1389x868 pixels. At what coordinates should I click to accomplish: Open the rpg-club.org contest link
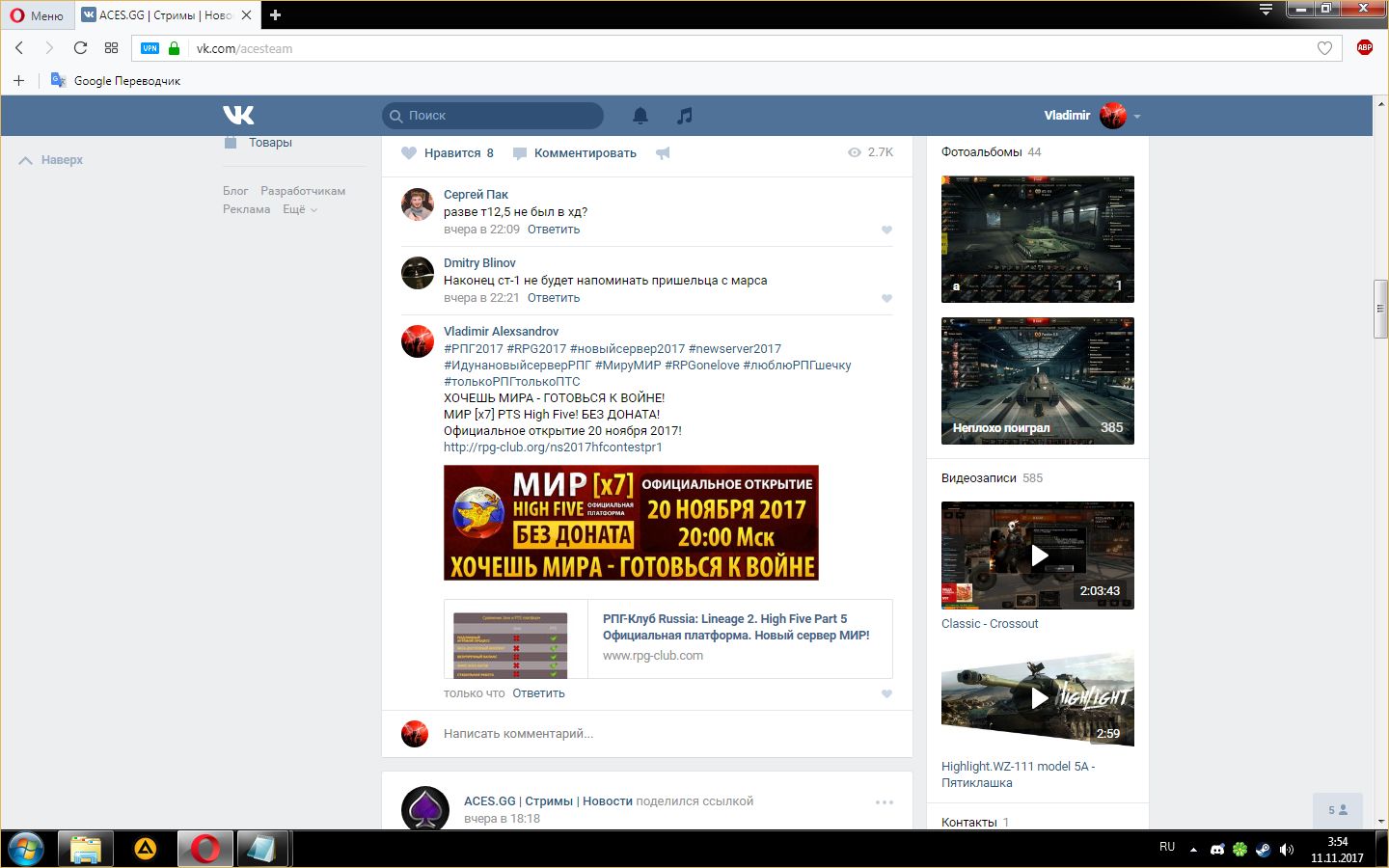[x=553, y=448]
